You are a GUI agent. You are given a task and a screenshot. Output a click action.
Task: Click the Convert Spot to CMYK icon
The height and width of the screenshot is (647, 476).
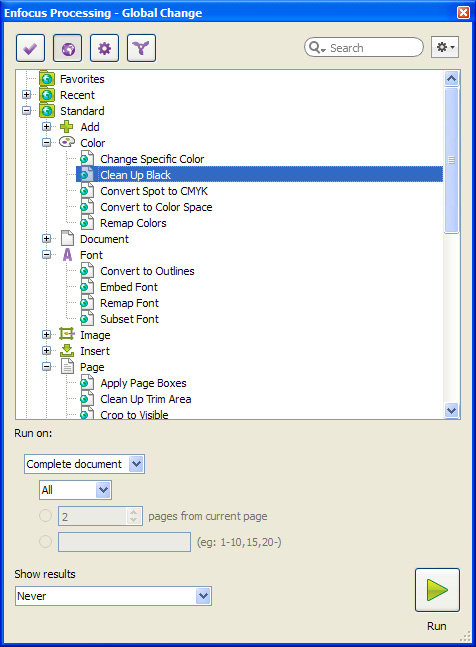coord(87,191)
